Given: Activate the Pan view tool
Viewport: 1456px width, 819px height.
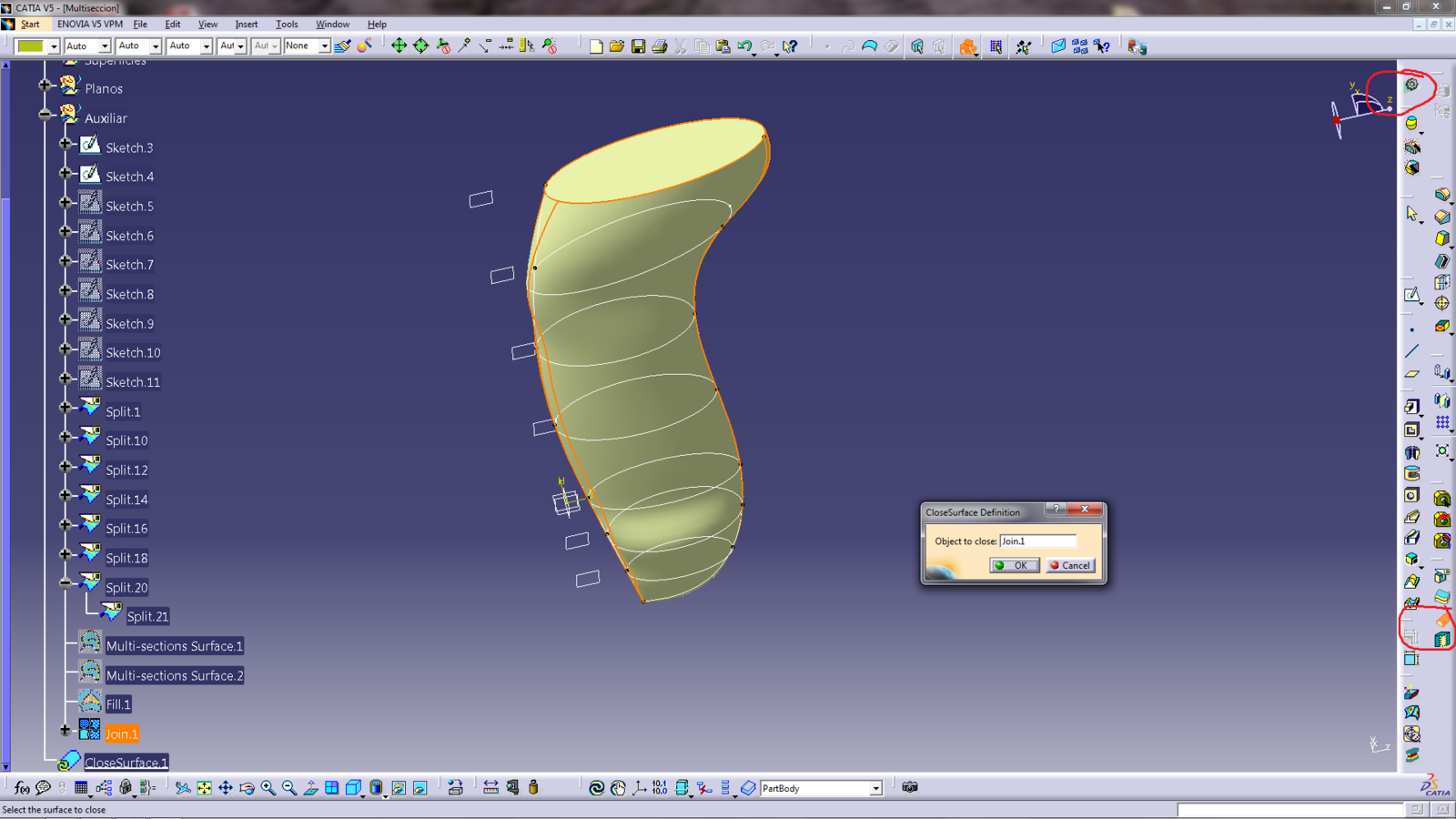Looking at the screenshot, I should [x=226, y=788].
